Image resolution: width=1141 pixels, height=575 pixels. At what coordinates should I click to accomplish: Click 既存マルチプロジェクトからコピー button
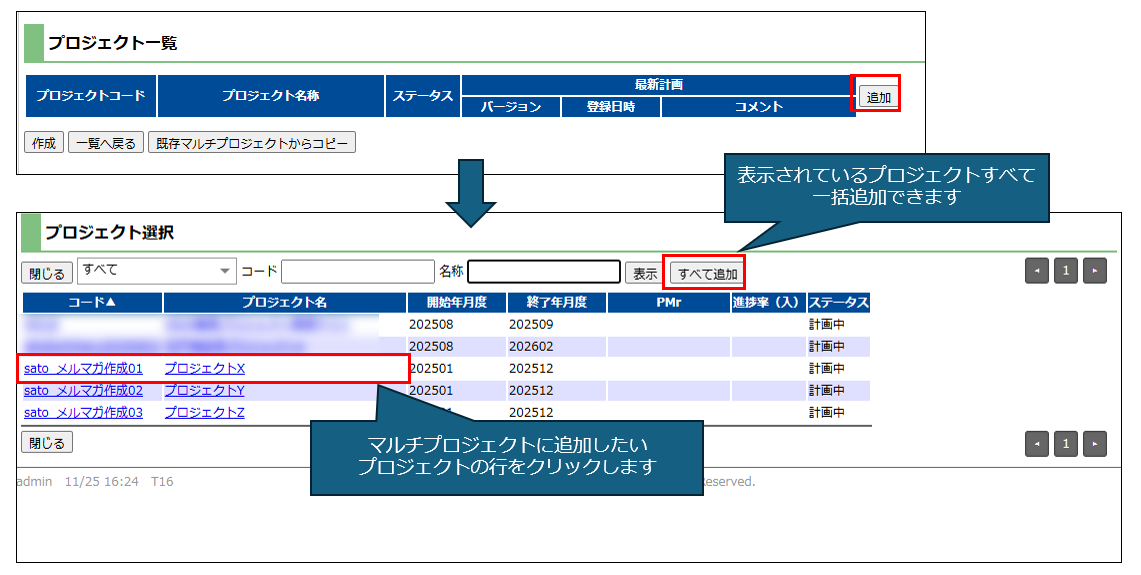click(251, 143)
